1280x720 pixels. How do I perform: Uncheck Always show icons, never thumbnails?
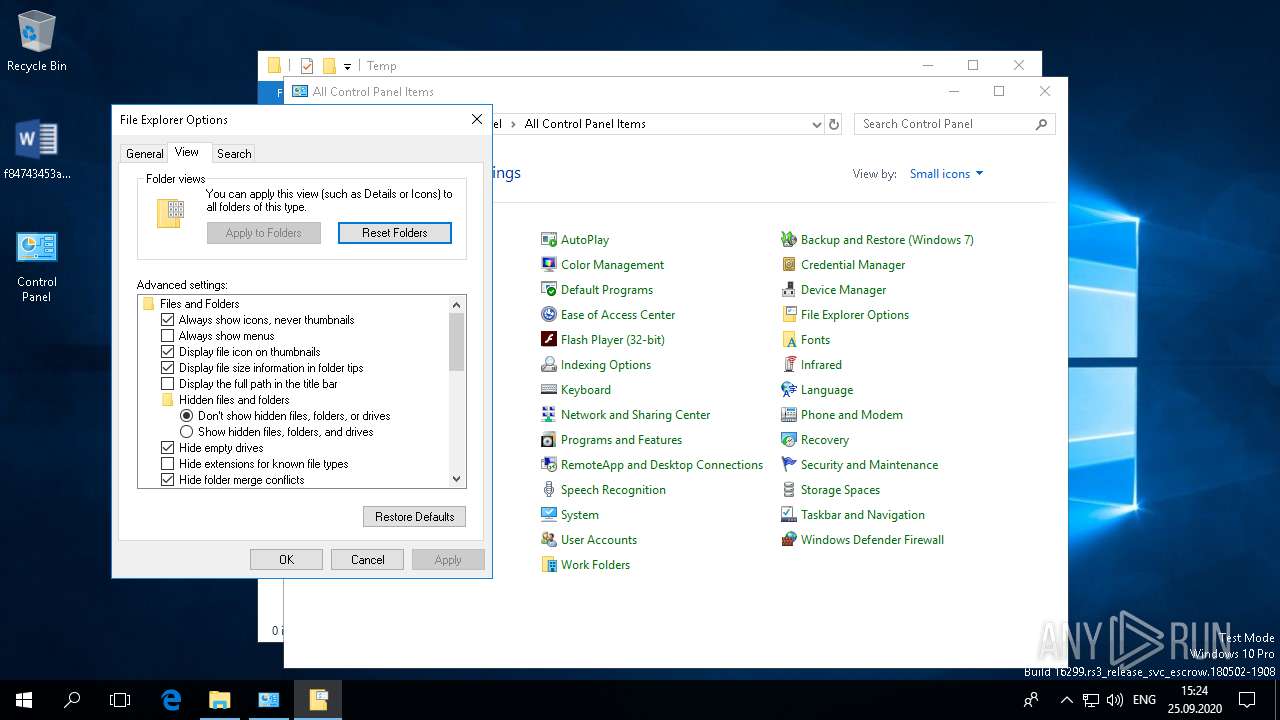[168, 320]
